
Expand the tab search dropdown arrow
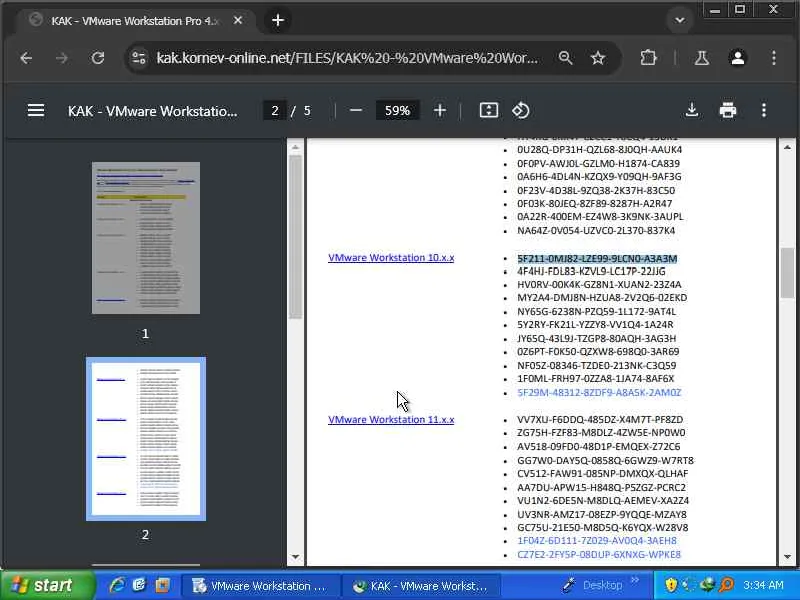680,20
